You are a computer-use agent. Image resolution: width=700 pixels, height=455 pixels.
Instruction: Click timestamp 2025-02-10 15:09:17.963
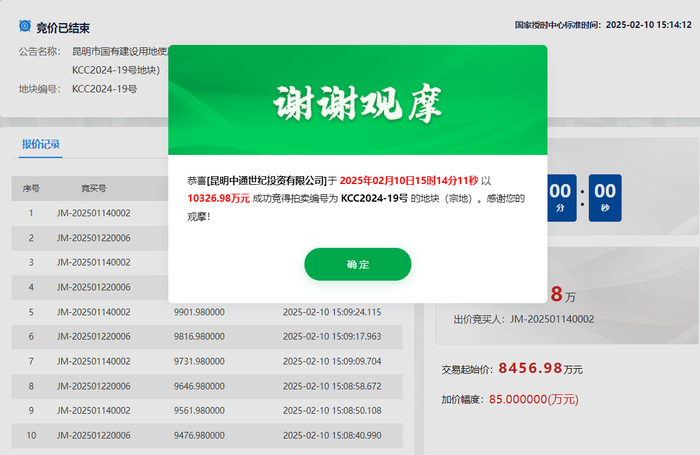tap(332, 337)
